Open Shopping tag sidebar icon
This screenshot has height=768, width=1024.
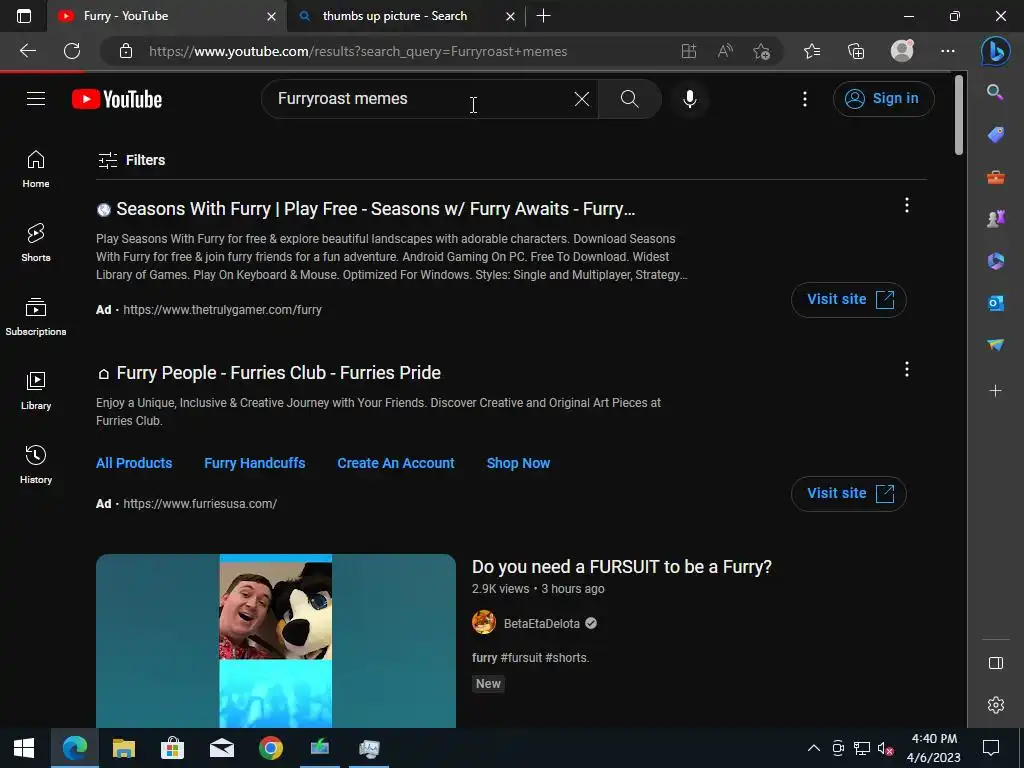[995, 135]
